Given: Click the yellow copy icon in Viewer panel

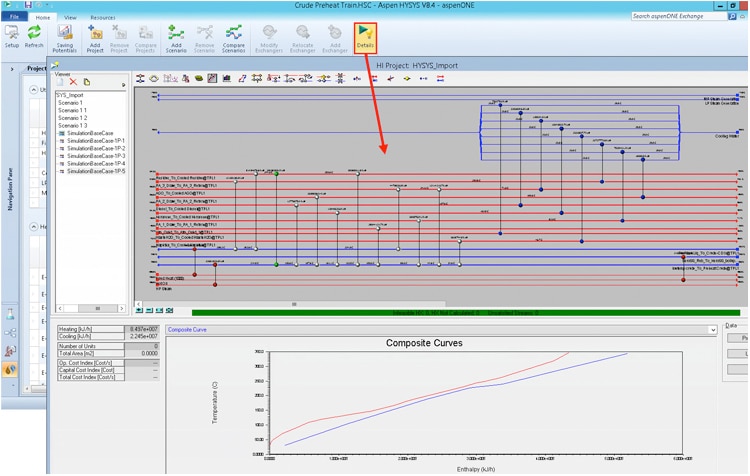Looking at the screenshot, I should click(x=87, y=82).
